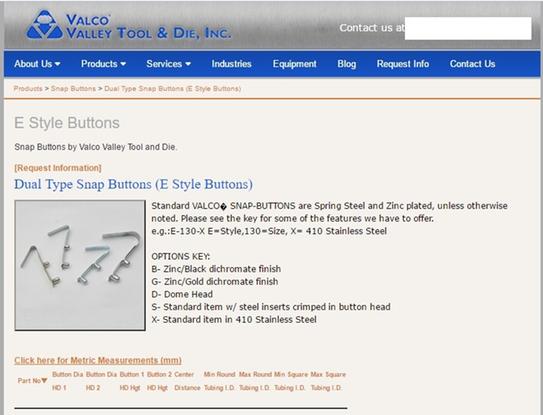Select Contact Us in navigation bar
543x415 pixels.
[472, 64]
